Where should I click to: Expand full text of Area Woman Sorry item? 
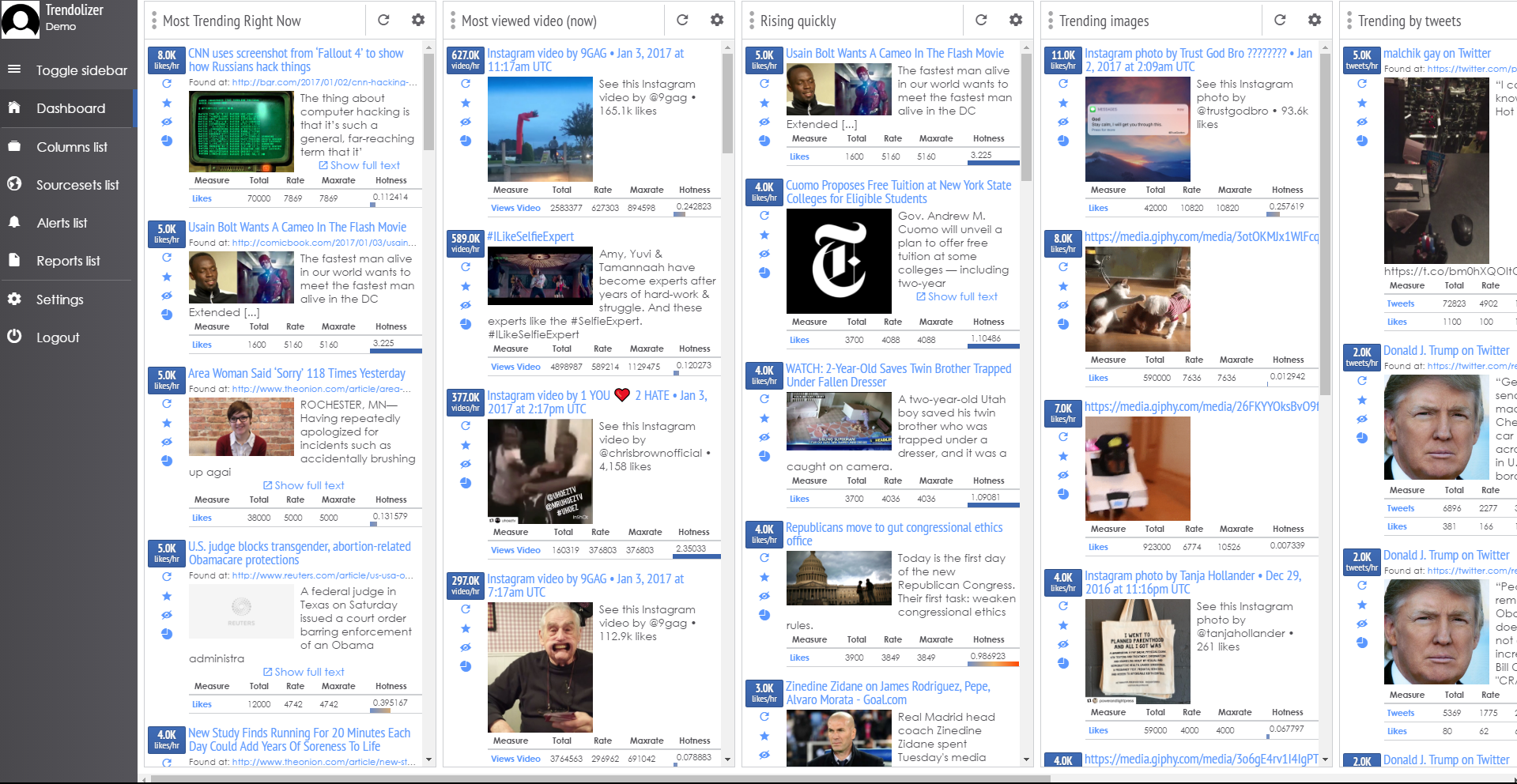(304, 485)
